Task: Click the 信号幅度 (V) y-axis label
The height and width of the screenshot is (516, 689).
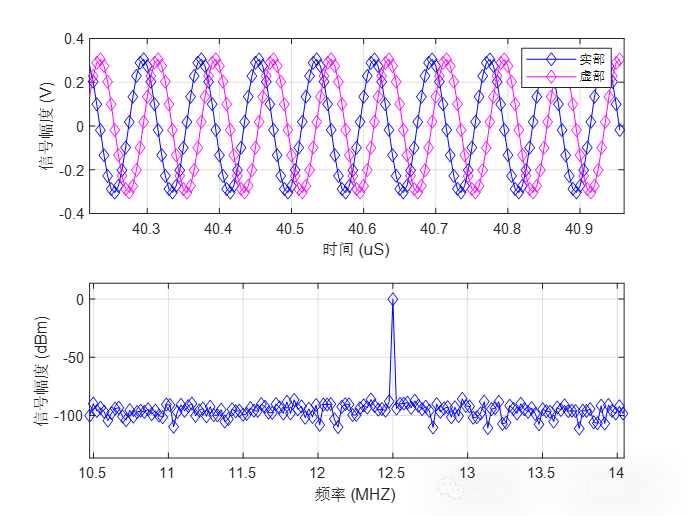Action: (x=47, y=126)
